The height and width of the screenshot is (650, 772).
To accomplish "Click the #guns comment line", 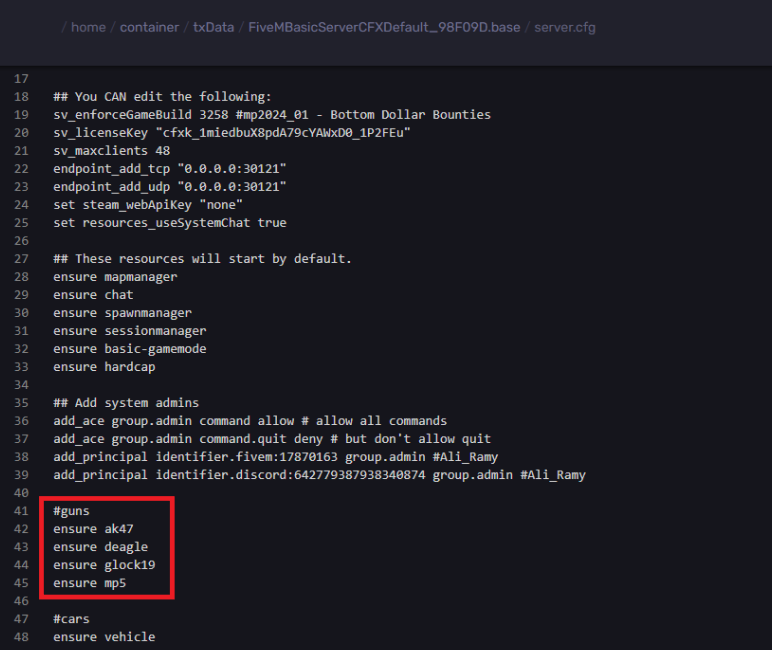I will coord(71,511).
